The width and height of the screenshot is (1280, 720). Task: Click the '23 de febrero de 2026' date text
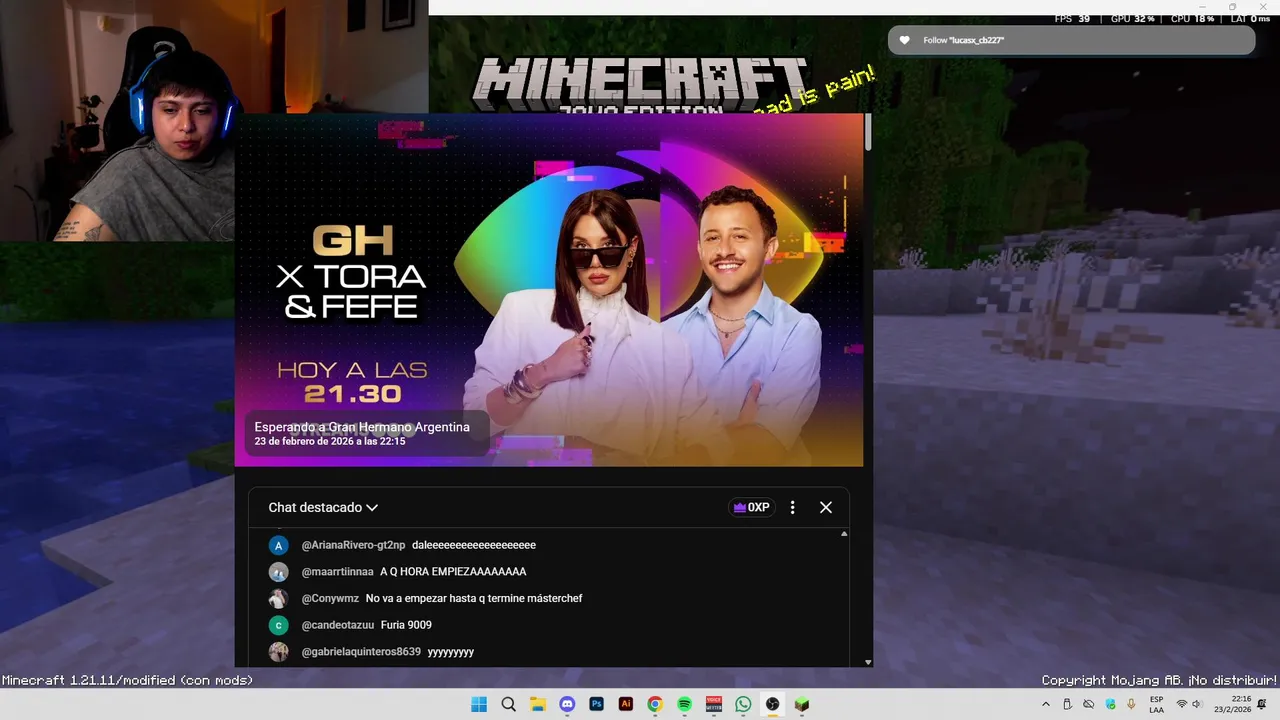coord(330,441)
